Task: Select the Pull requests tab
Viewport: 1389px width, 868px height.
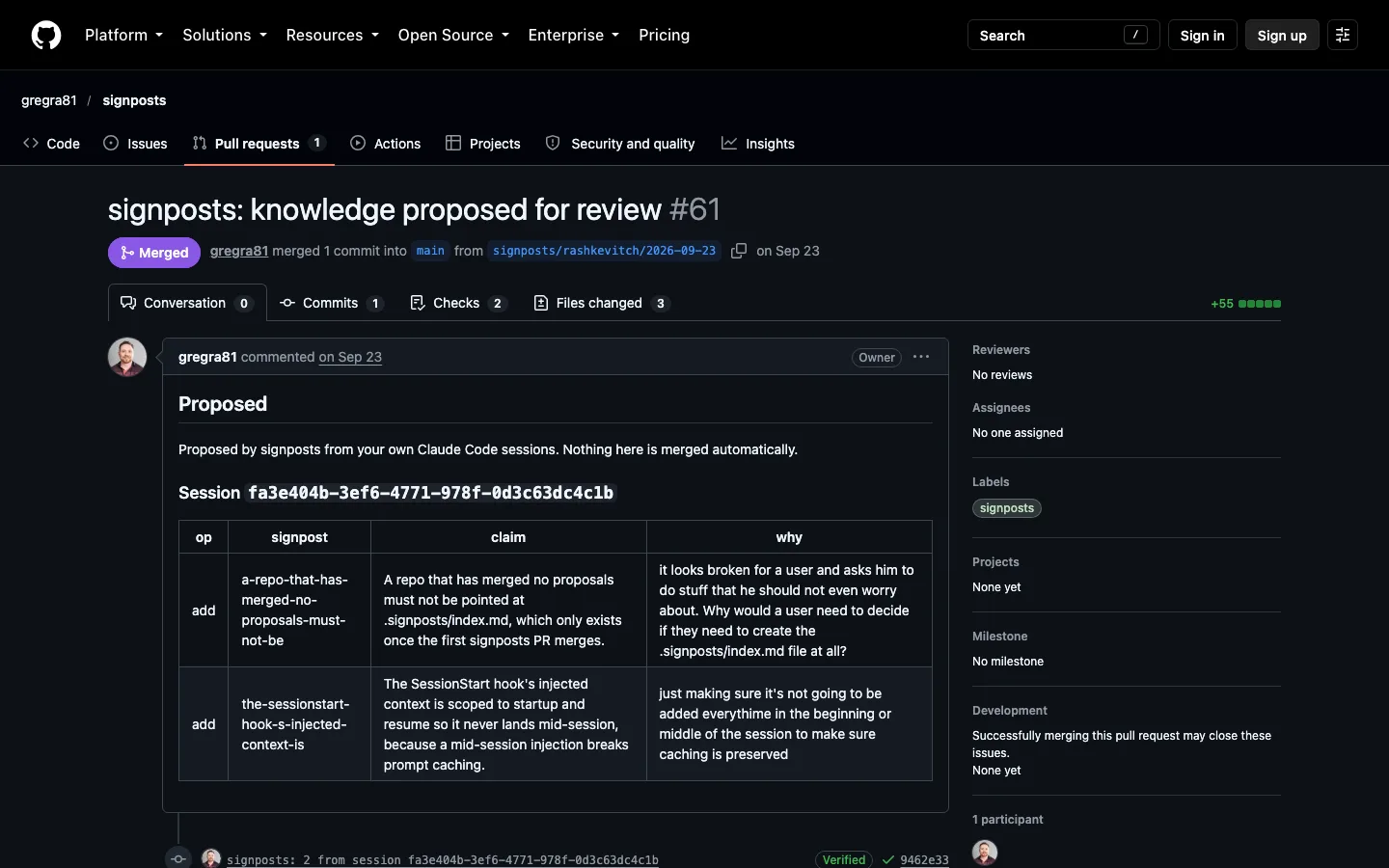Action: (259, 143)
